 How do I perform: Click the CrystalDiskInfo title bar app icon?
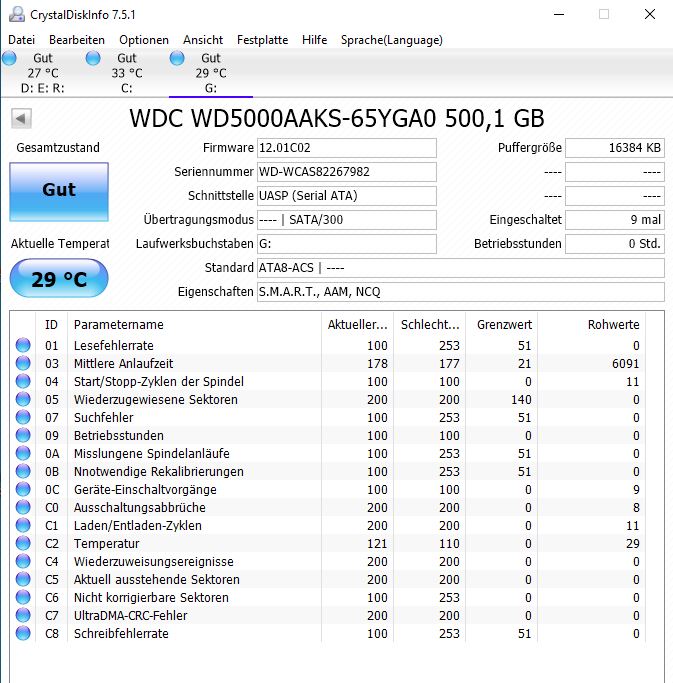[17, 14]
